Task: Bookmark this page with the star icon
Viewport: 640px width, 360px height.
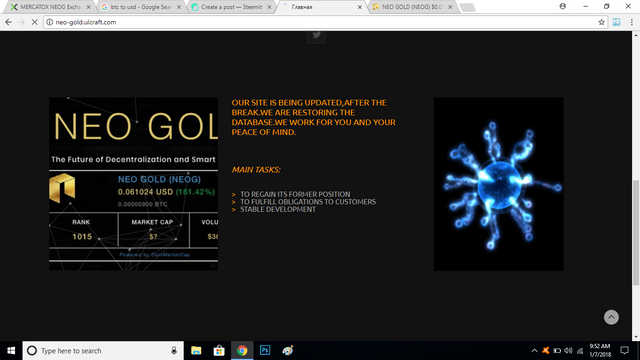Action: pyautogui.click(x=601, y=22)
